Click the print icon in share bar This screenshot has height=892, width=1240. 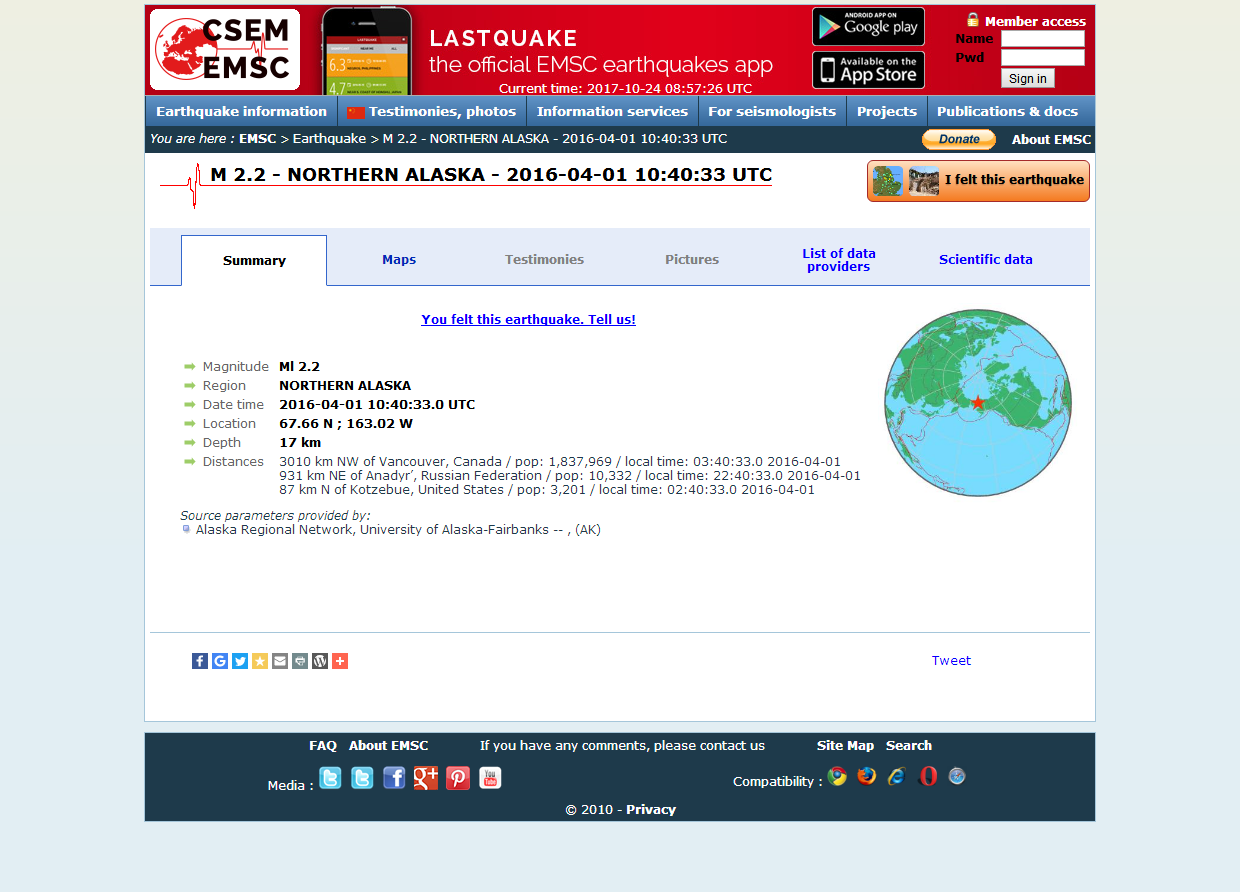coord(300,661)
